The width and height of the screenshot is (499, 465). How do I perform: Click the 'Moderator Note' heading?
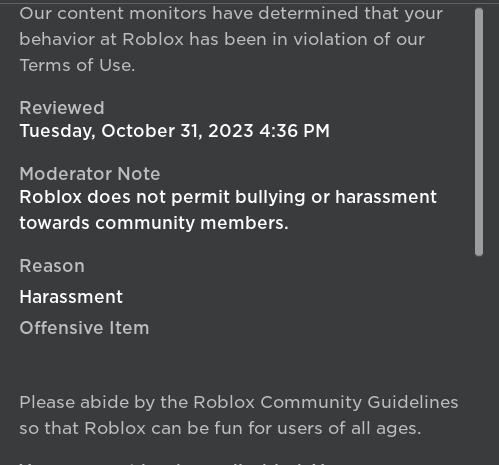click(x=90, y=174)
